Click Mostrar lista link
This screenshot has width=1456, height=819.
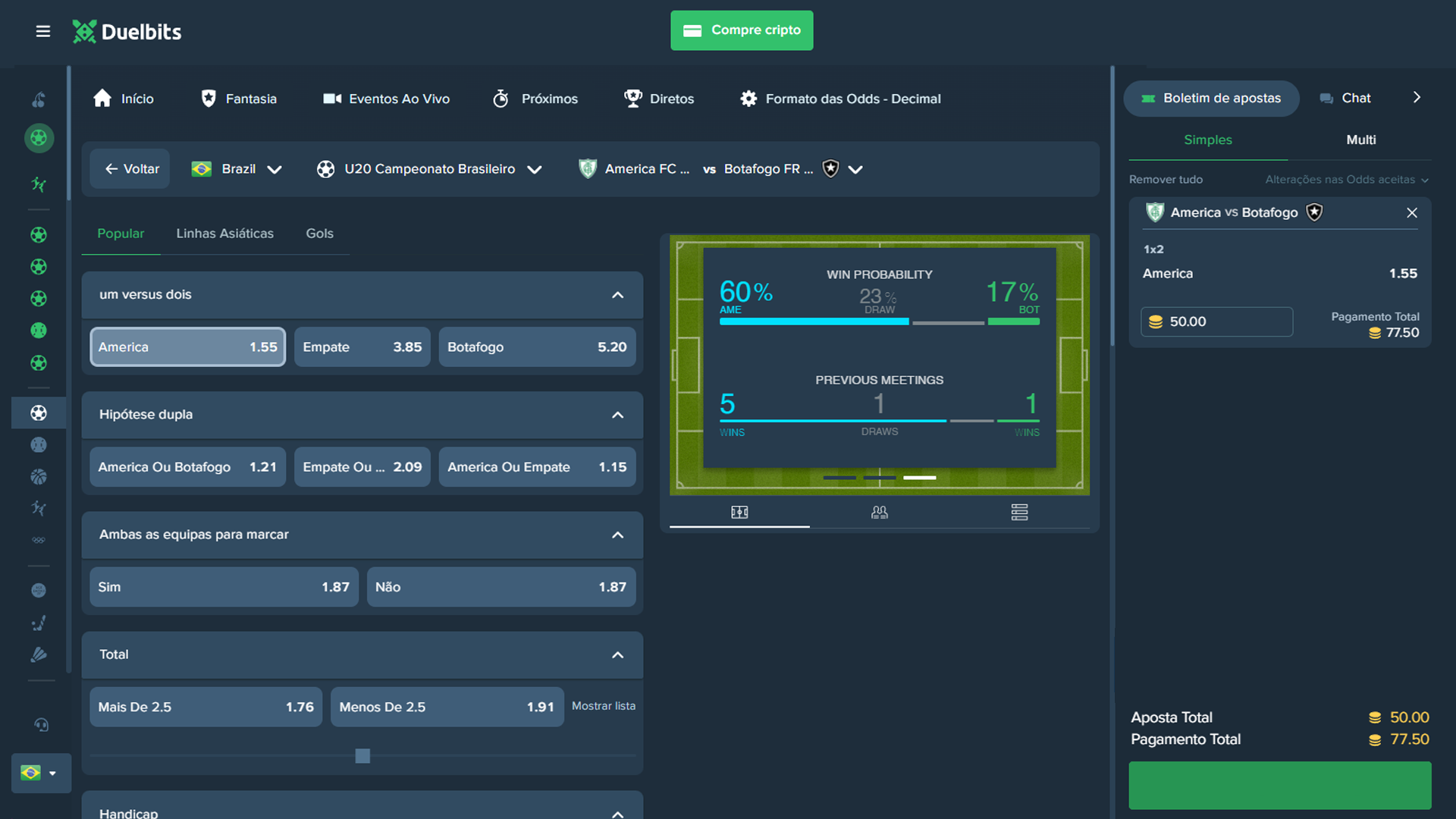click(x=604, y=706)
